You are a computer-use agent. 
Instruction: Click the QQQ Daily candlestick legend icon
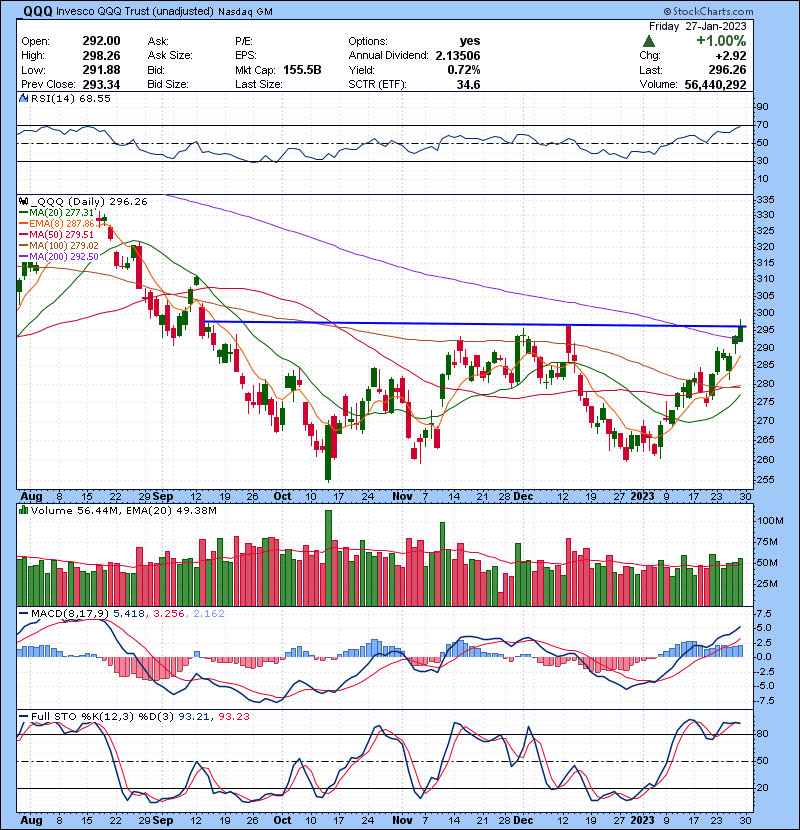click(23, 201)
